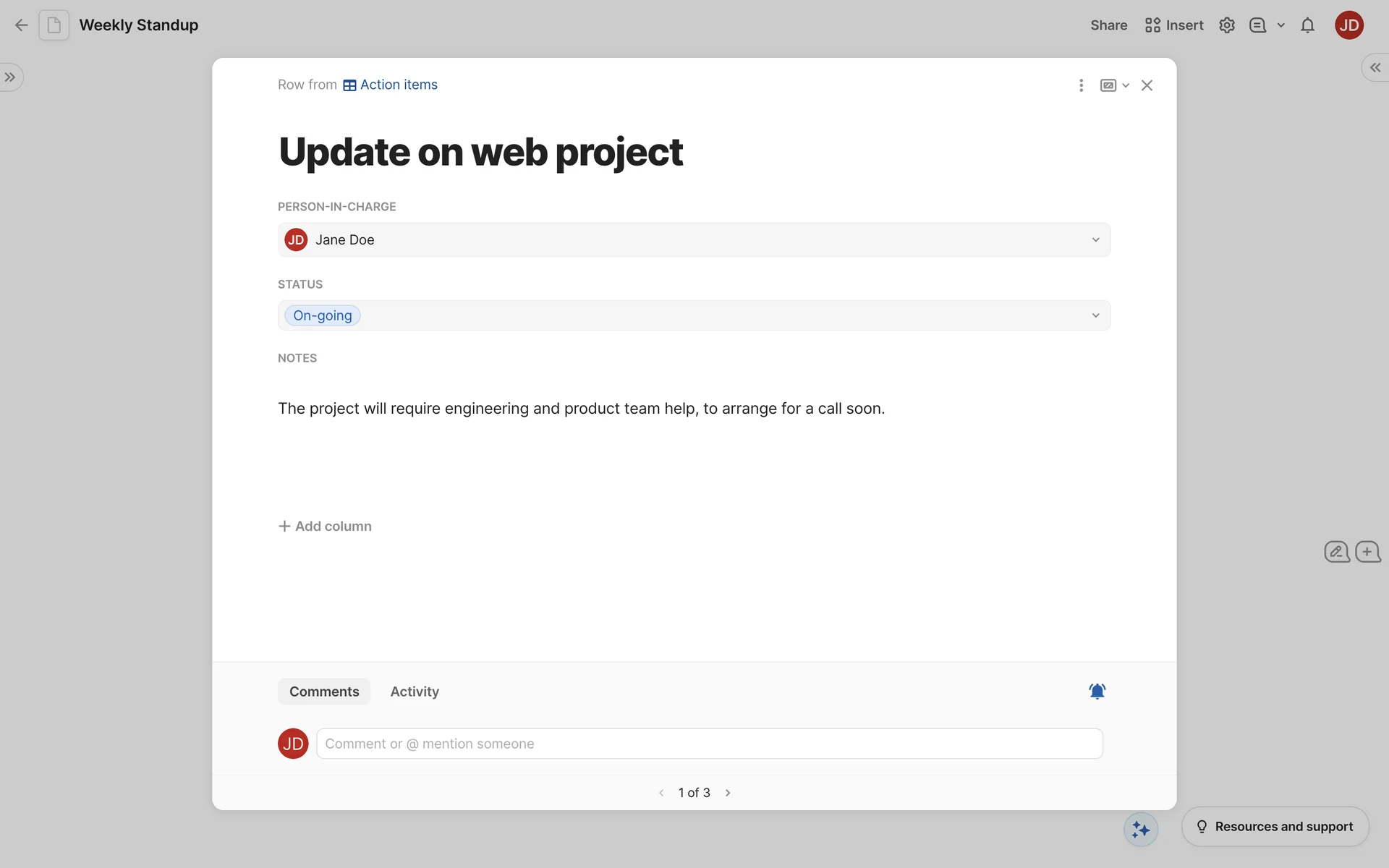Click the comment input field
The width and height of the screenshot is (1389, 868).
coord(709,744)
